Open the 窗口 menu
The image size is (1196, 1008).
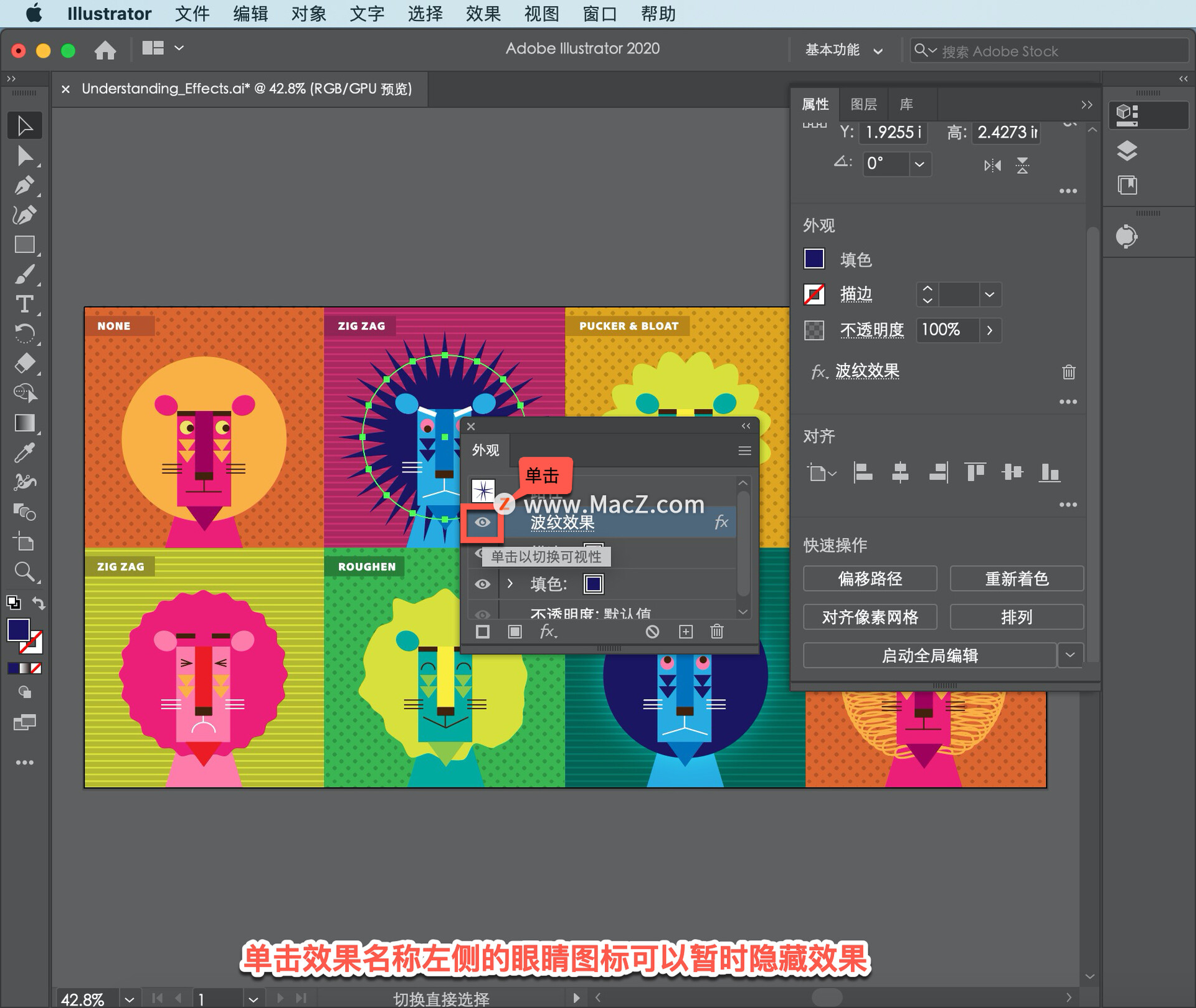tap(600, 14)
